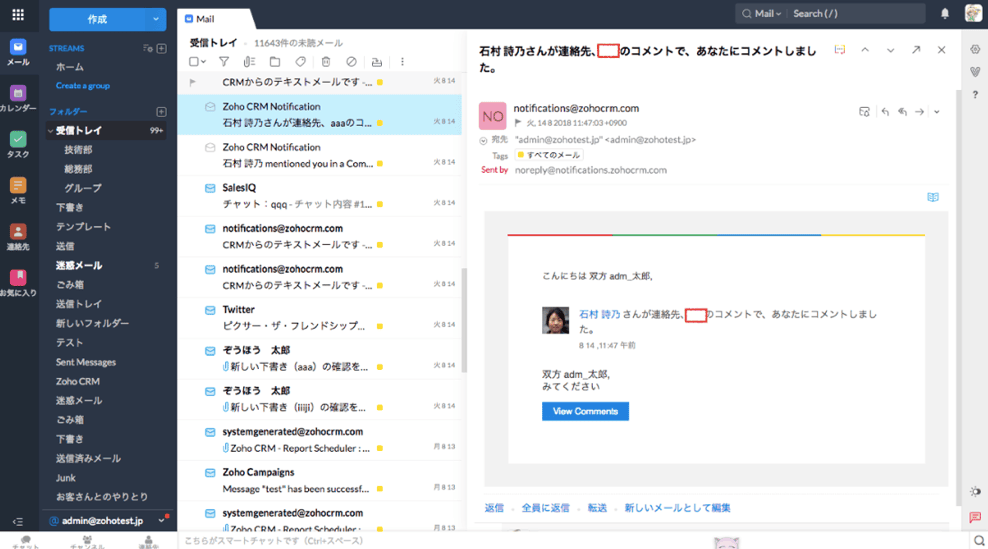
Task: Click the mark as spam icon in toolbar
Action: 352,62
